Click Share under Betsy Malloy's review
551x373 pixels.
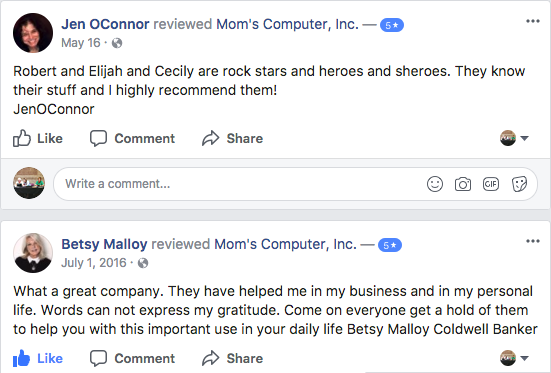pyautogui.click(x=232, y=358)
